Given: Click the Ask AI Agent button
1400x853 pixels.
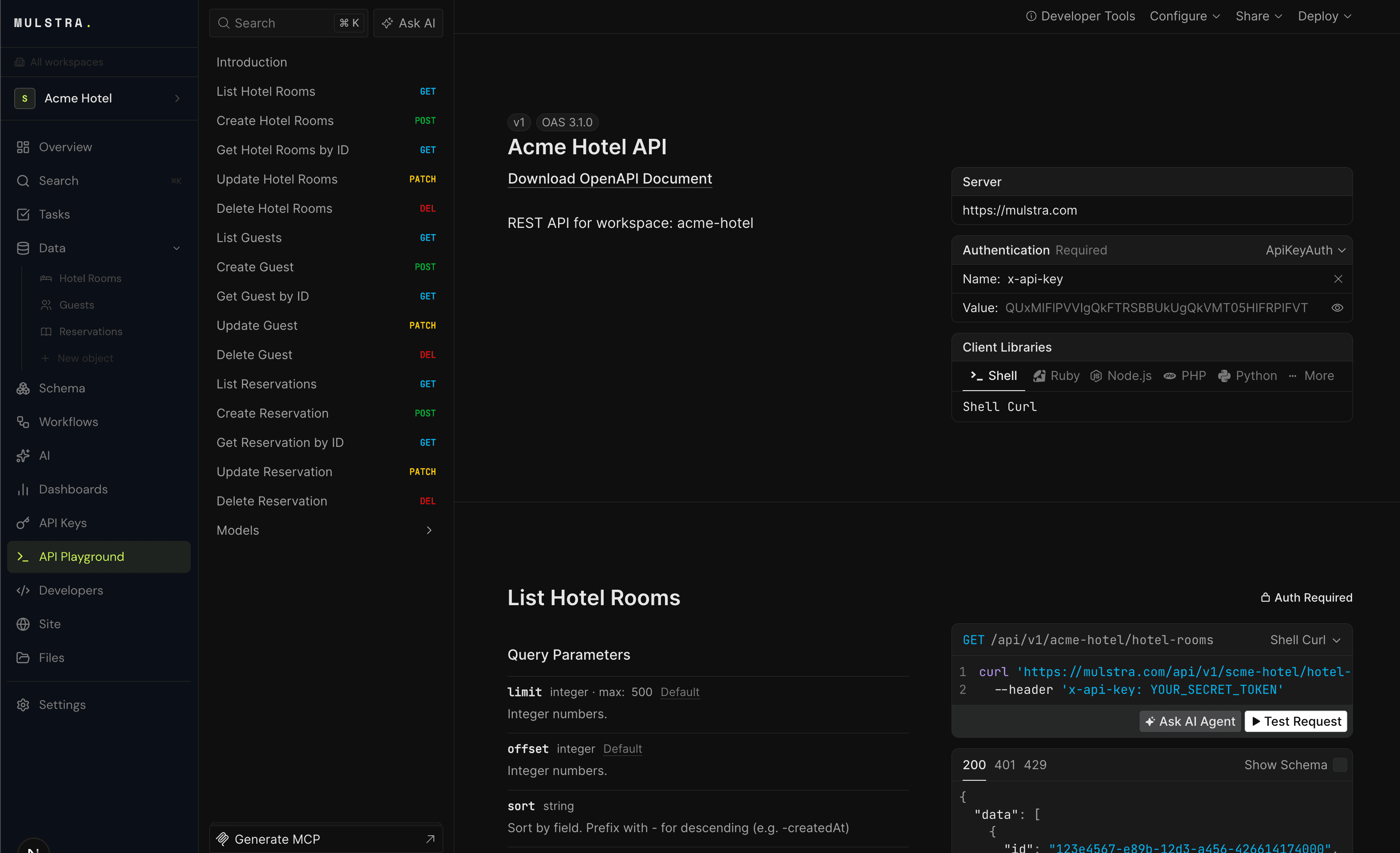Looking at the screenshot, I should 1190,721.
